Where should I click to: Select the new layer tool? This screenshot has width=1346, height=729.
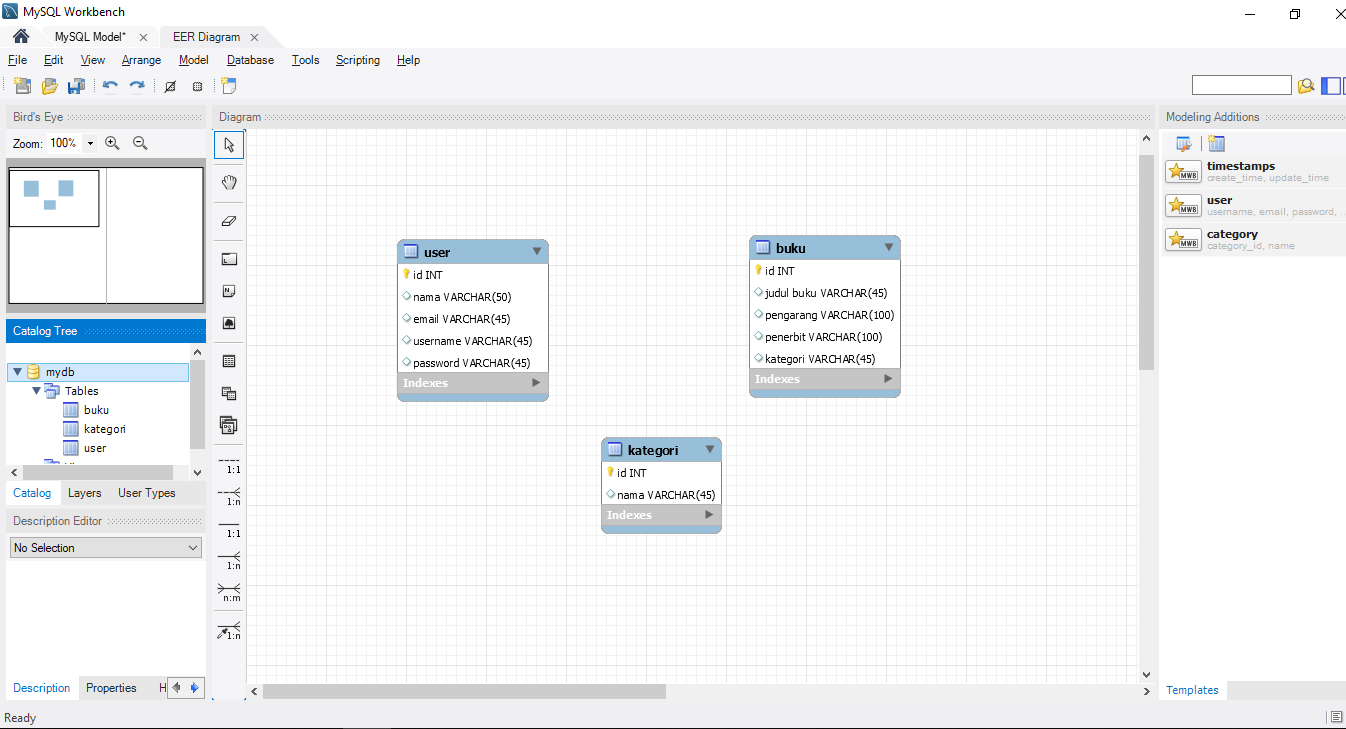[229, 259]
